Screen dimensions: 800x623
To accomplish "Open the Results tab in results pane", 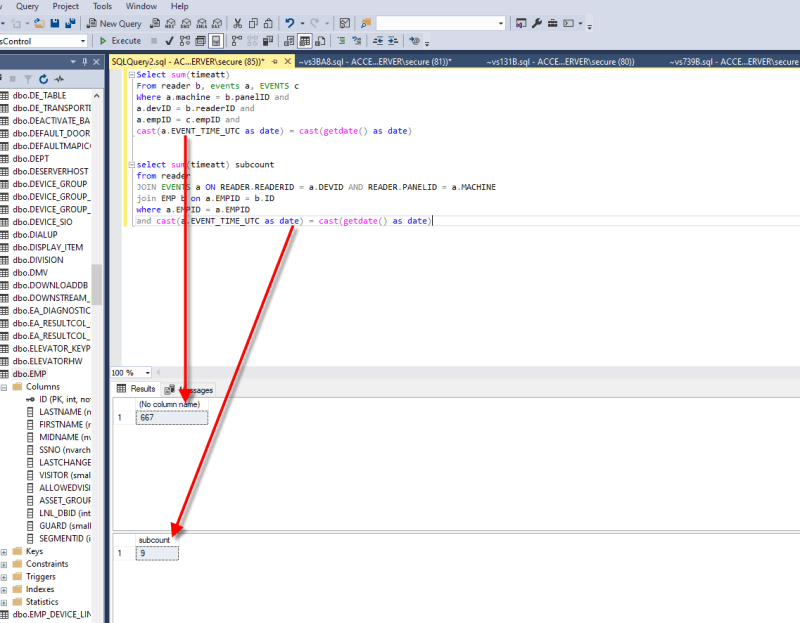I will tap(136, 389).
